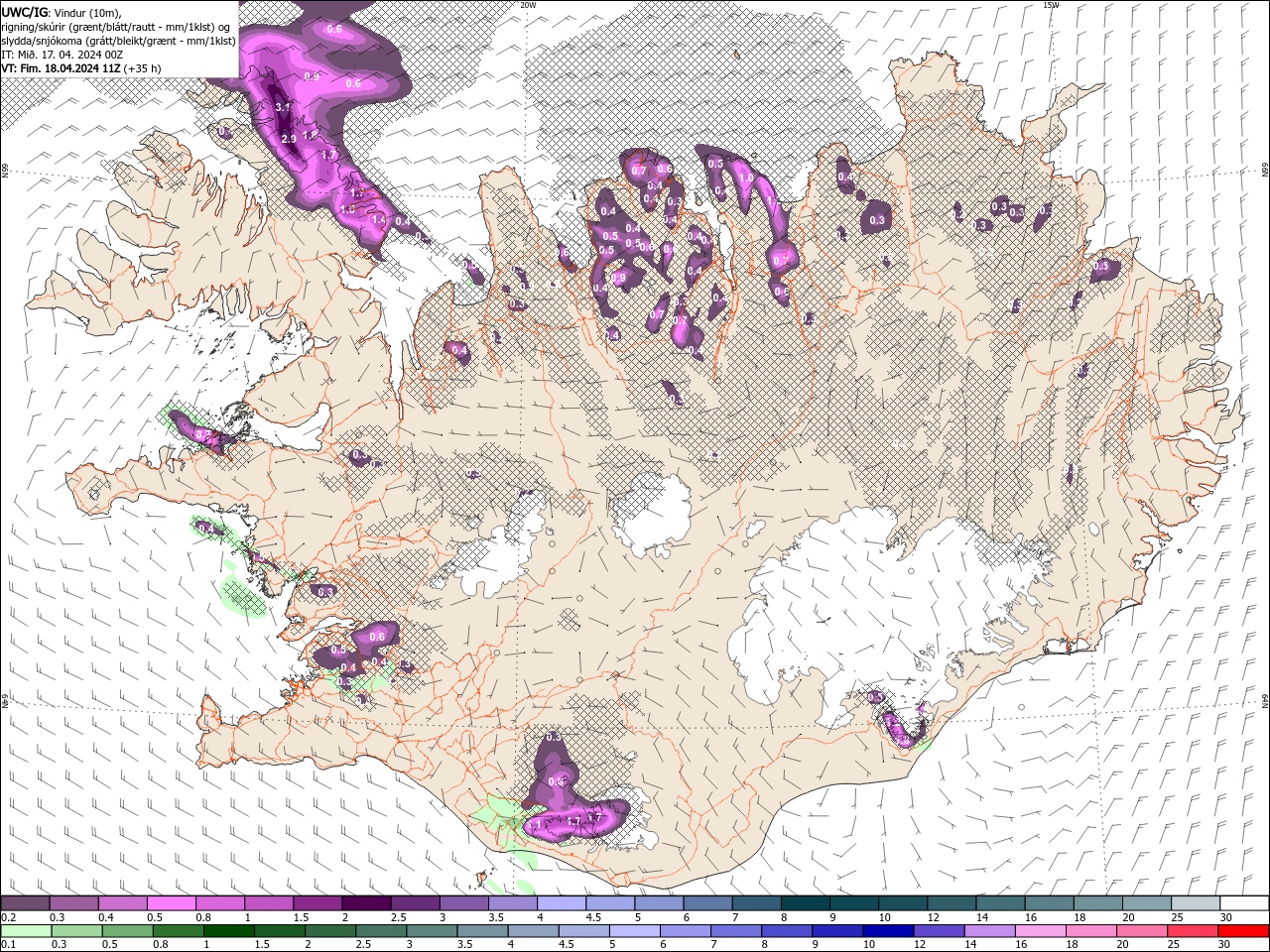
Task: Click the "UWC/IG: Vindur (10m)" title line
Action: click(x=60, y=11)
